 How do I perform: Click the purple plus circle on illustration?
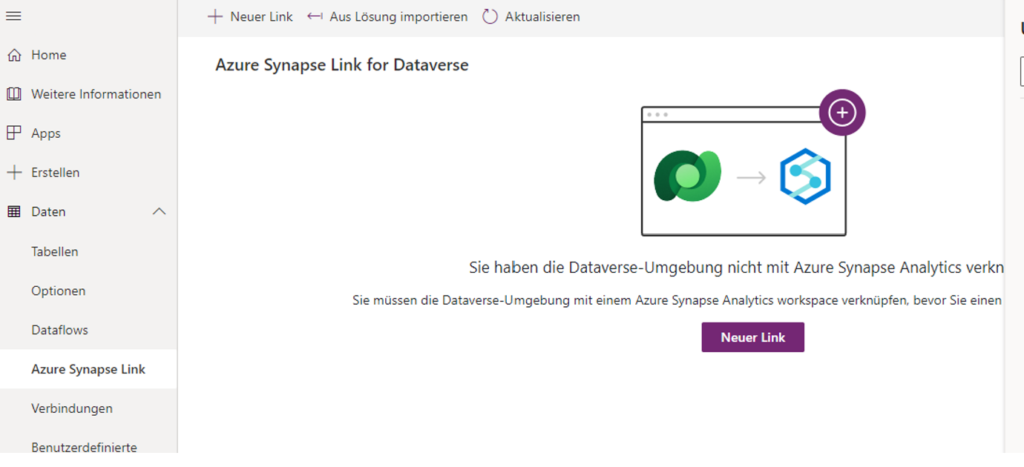(842, 112)
